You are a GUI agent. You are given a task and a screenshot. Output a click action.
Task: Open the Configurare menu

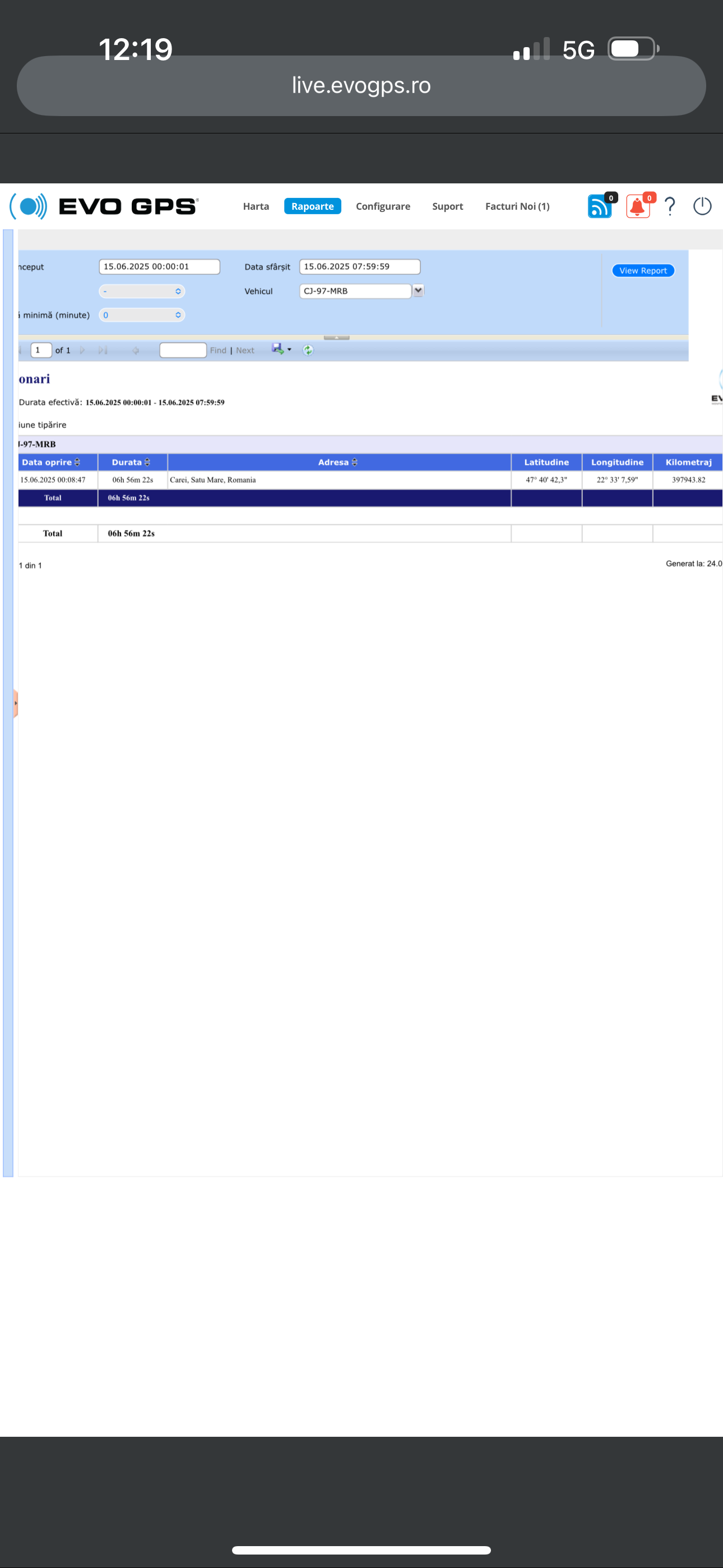383,206
